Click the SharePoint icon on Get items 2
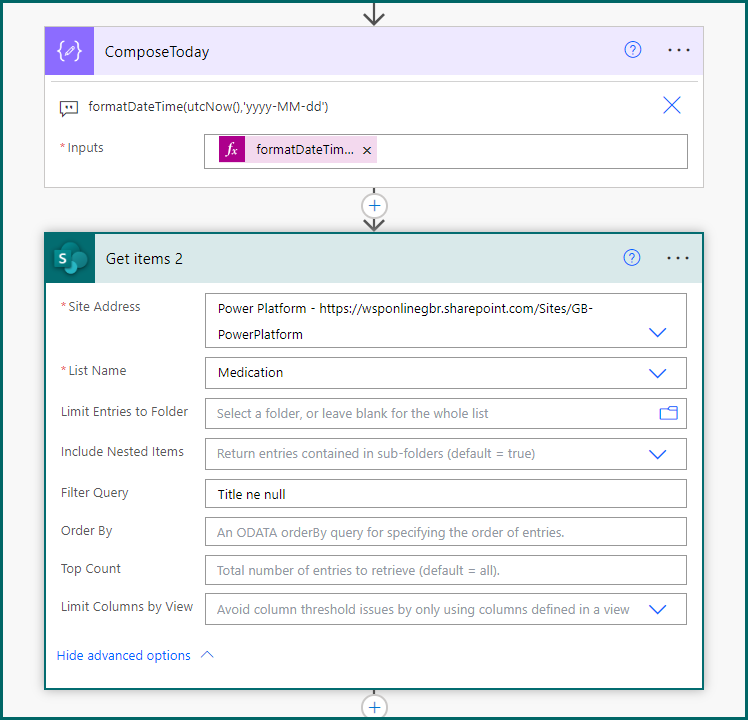The width and height of the screenshot is (748, 720). point(71,258)
